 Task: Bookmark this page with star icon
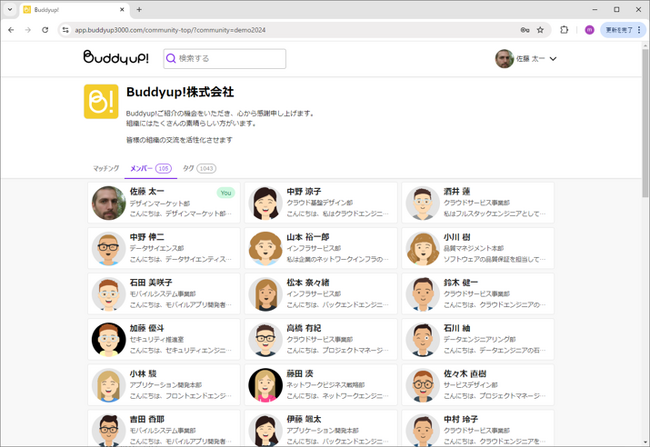point(540,30)
